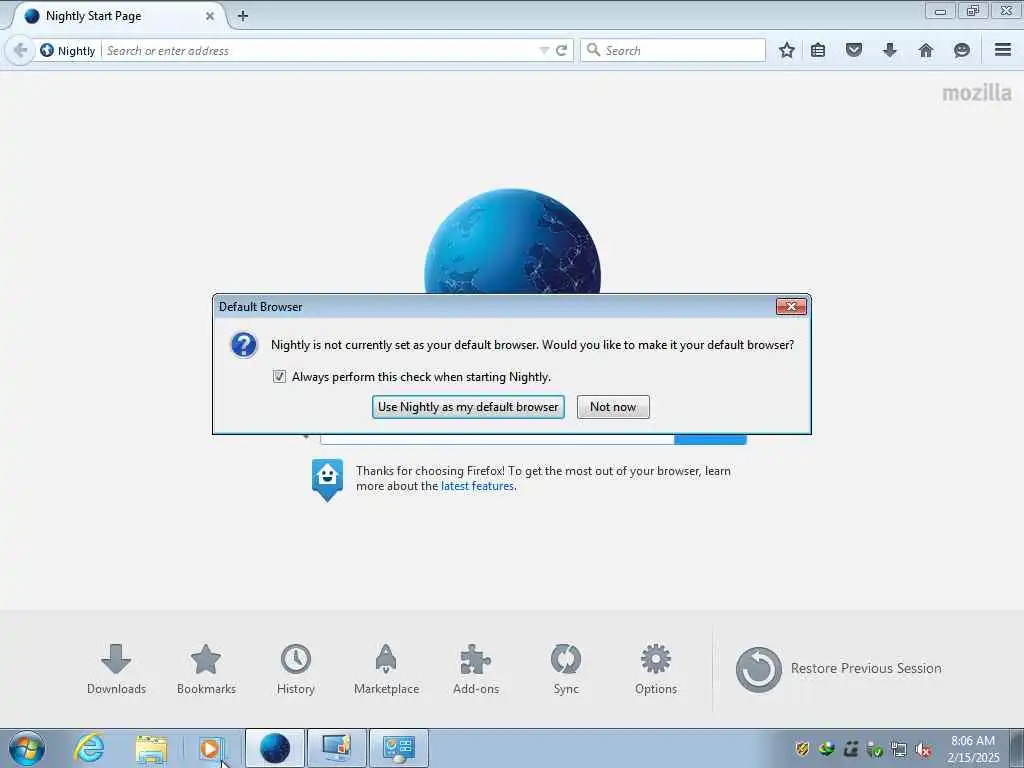Reload the page with the refresh icon
This screenshot has width=1024, height=768.
coord(561,50)
